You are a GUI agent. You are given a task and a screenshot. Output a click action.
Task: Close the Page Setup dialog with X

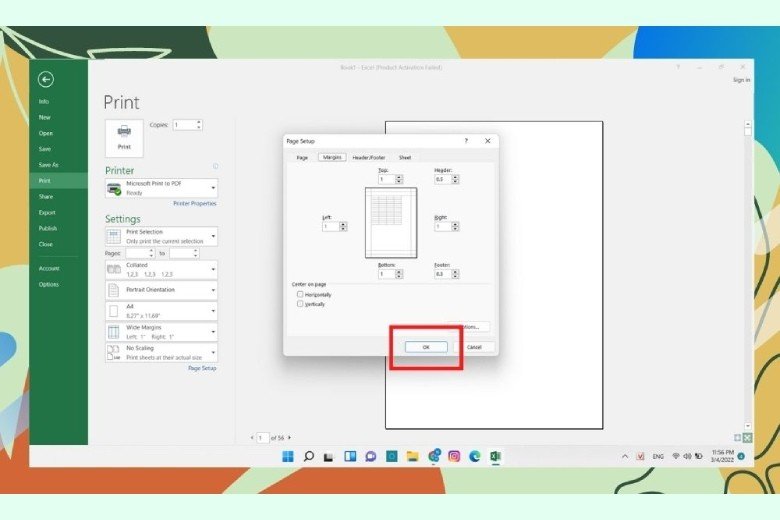[x=488, y=141]
